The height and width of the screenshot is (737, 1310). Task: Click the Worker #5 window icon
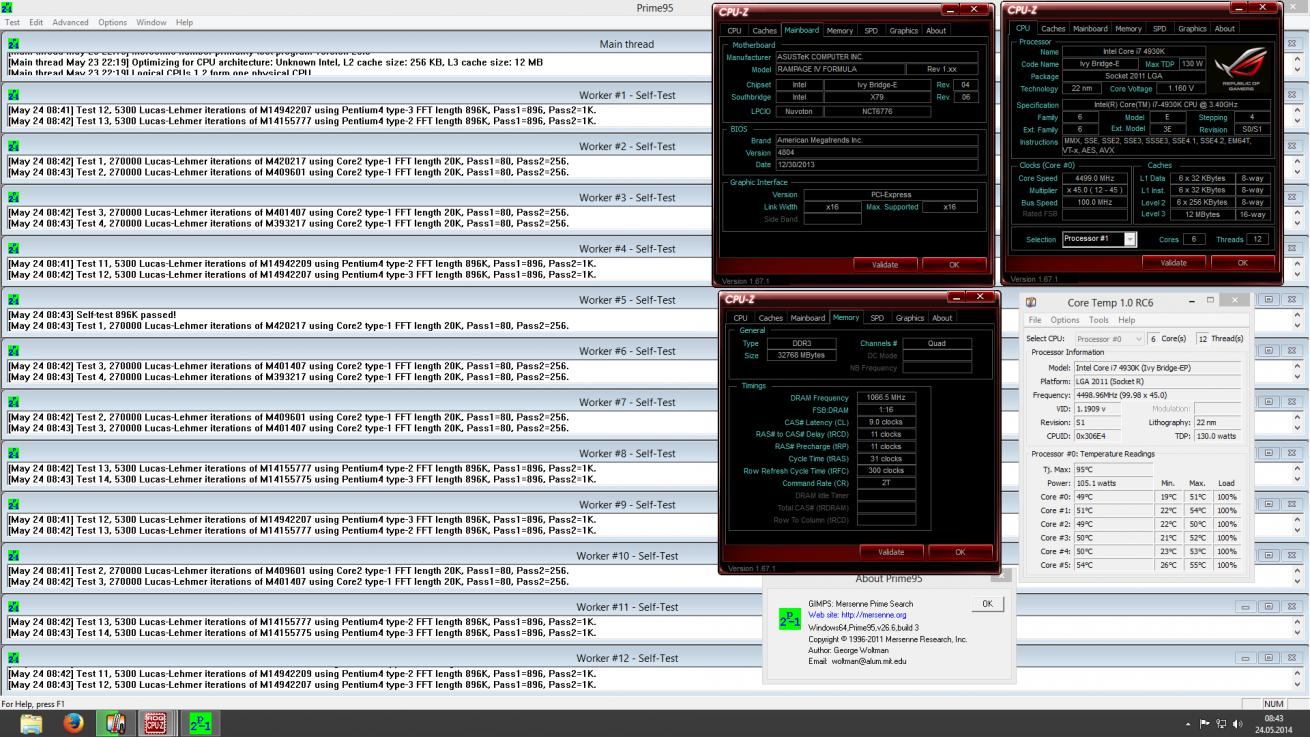pyautogui.click(x=13, y=299)
